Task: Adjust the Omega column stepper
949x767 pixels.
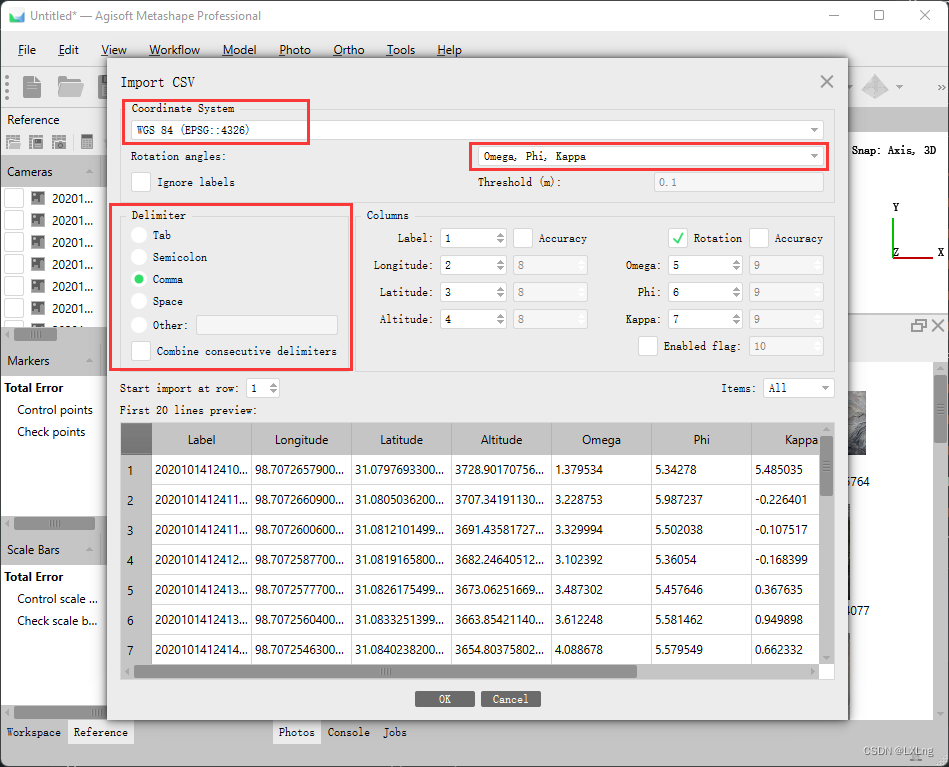Action: pyautogui.click(x=736, y=265)
